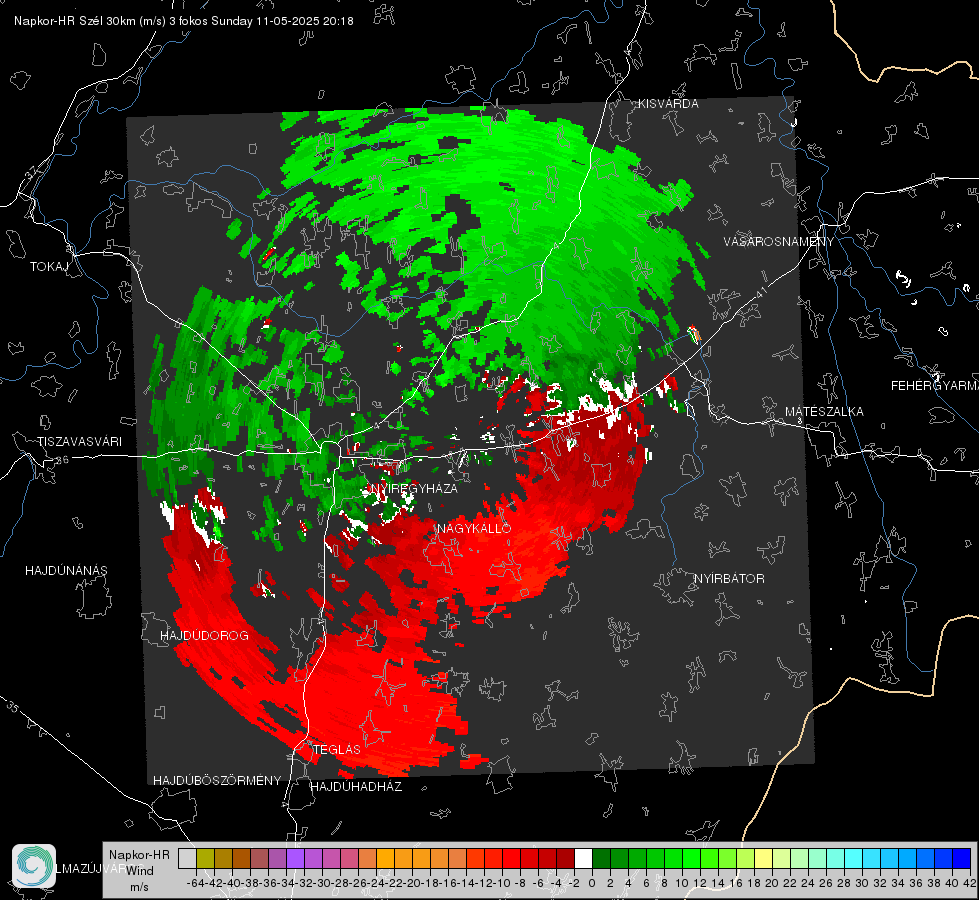Select the HAJDÚDOROG town label
979x900 pixels.
[x=204, y=636]
